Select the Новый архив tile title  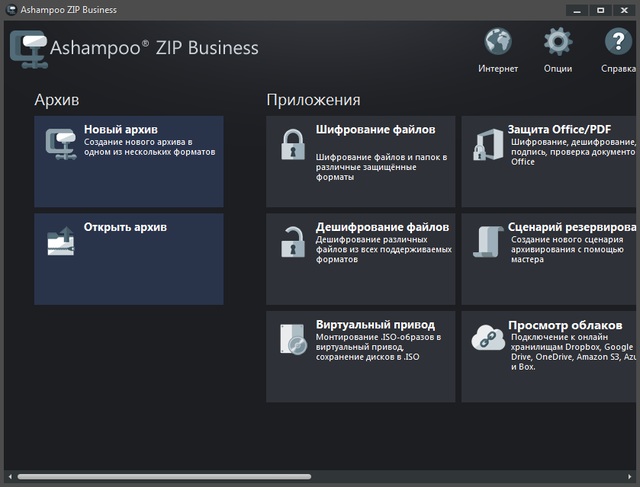pos(121,130)
